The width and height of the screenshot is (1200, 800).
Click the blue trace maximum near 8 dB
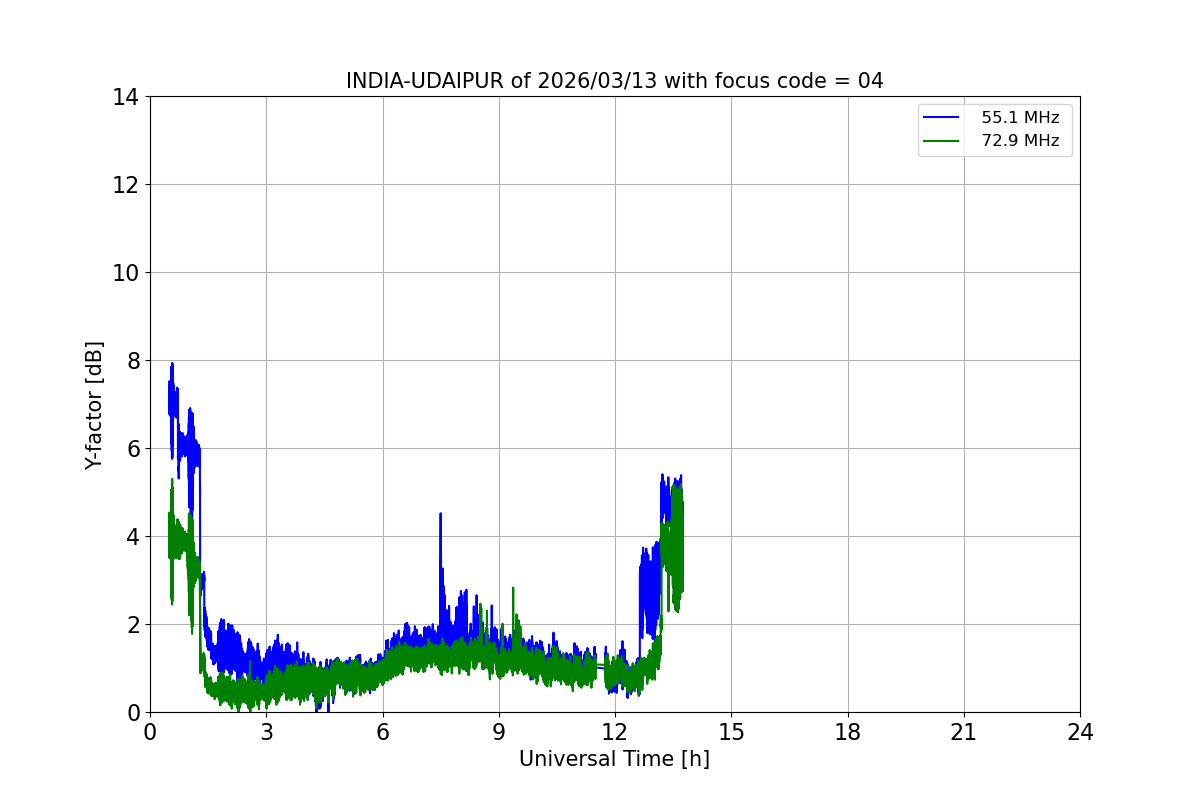172,364
